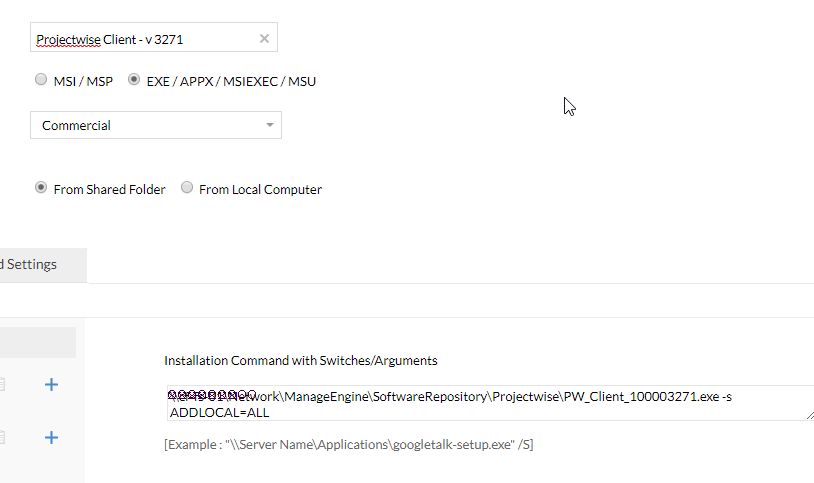Click the installation command text area
This screenshot has width=814, height=483.
pos(490,404)
